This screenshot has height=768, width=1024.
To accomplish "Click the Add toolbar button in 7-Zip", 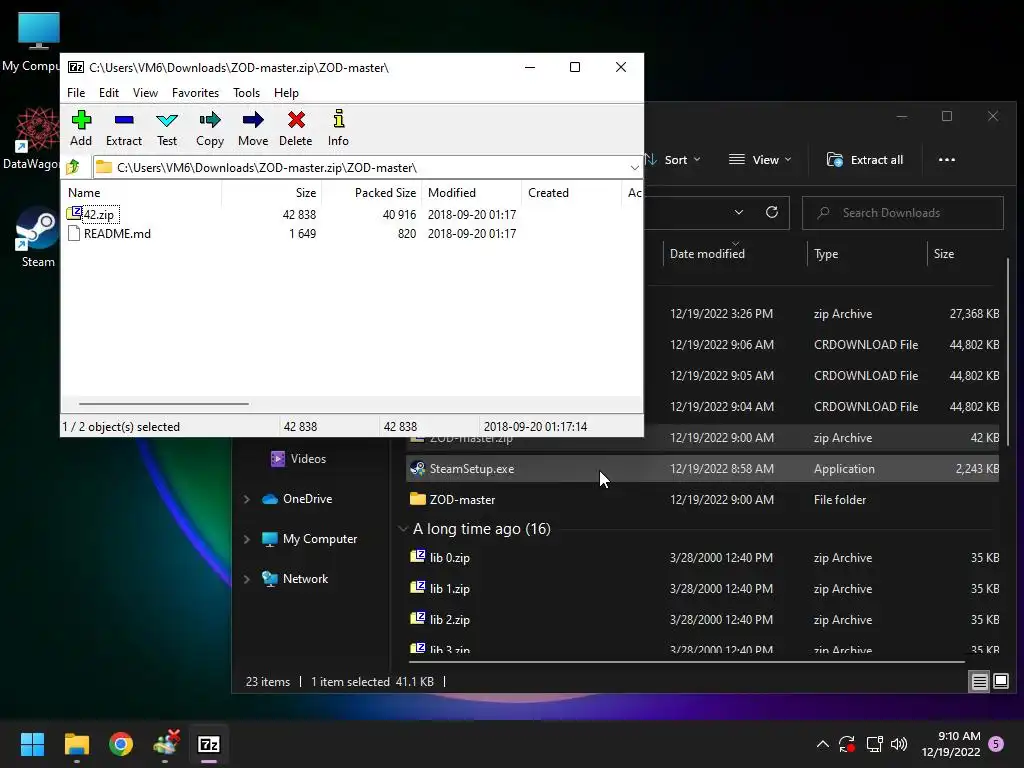I will 81,128.
